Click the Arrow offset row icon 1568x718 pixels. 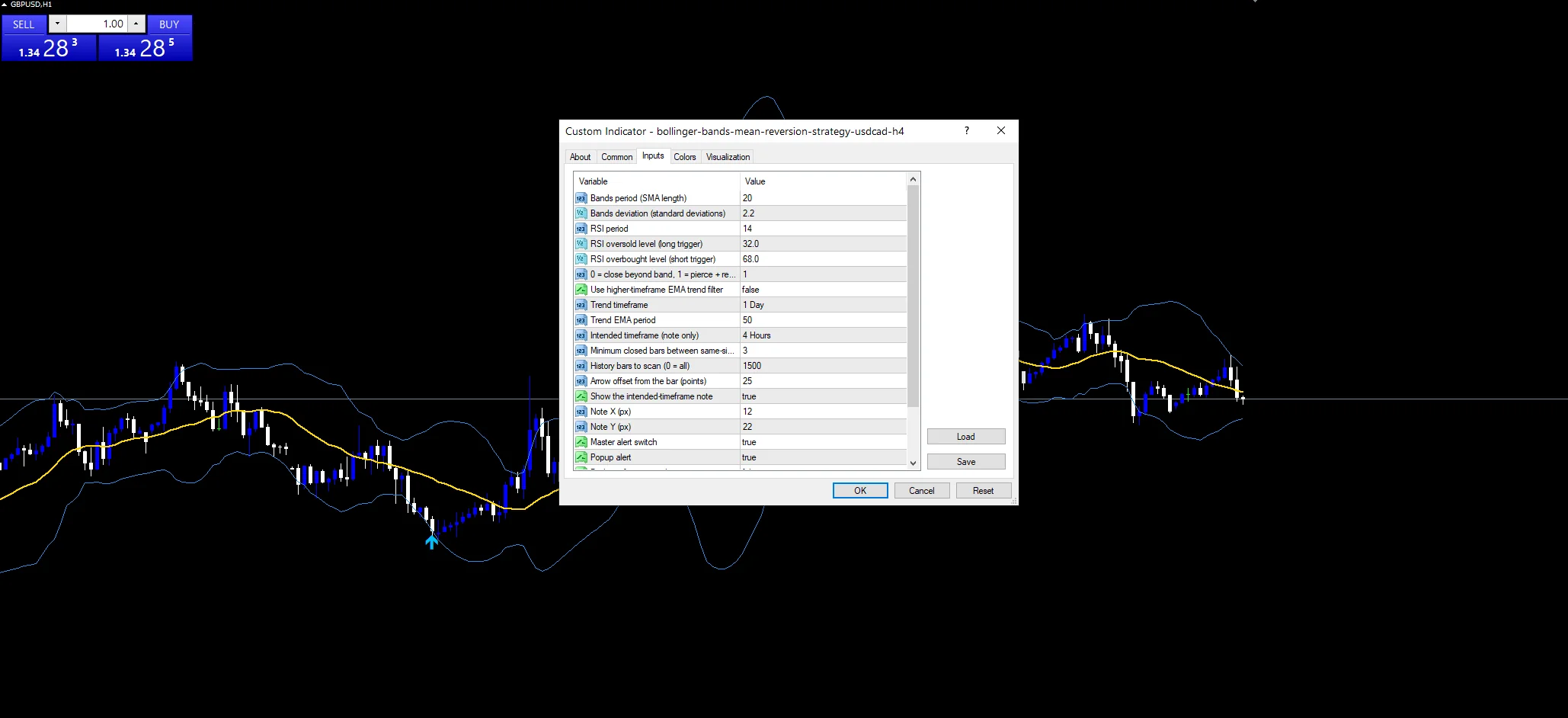(x=581, y=381)
